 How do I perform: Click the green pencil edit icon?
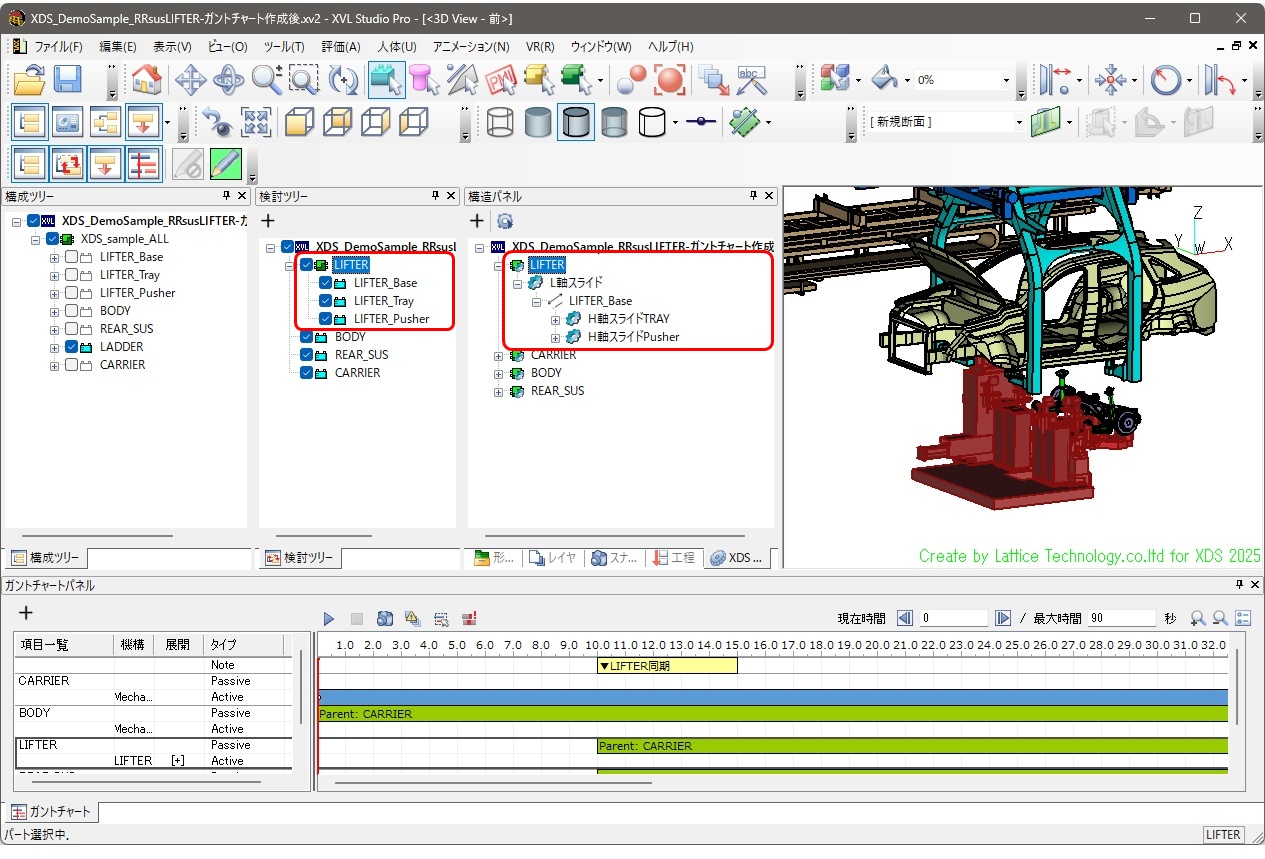[225, 163]
